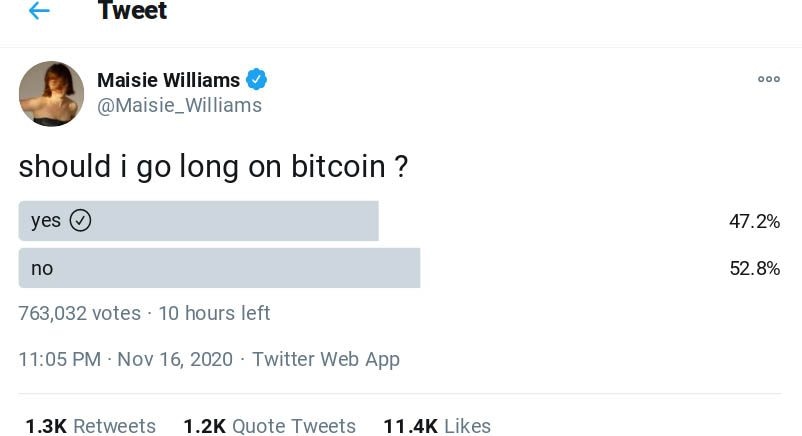Click the bitcoin question tweet text
The image size is (802, 436).
click(x=213, y=166)
